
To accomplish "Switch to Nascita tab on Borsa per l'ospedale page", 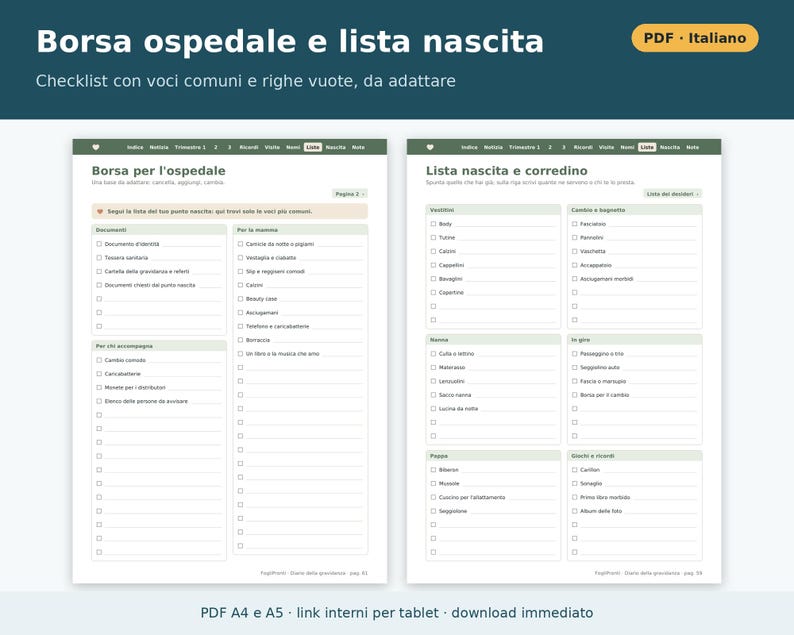I will (335, 147).
